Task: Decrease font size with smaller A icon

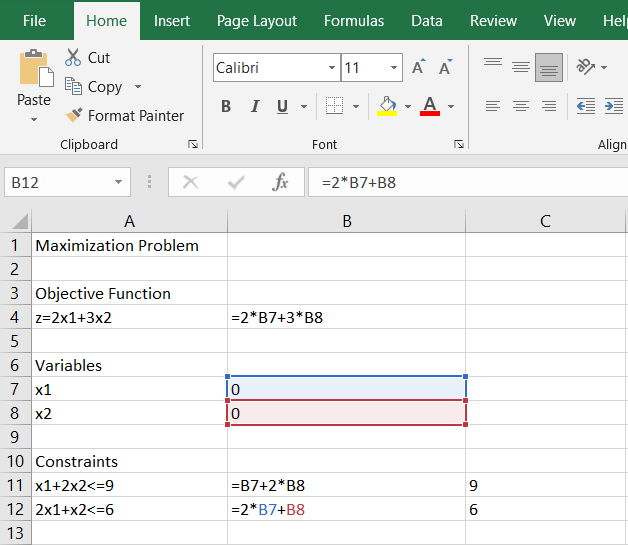Action: tap(444, 68)
